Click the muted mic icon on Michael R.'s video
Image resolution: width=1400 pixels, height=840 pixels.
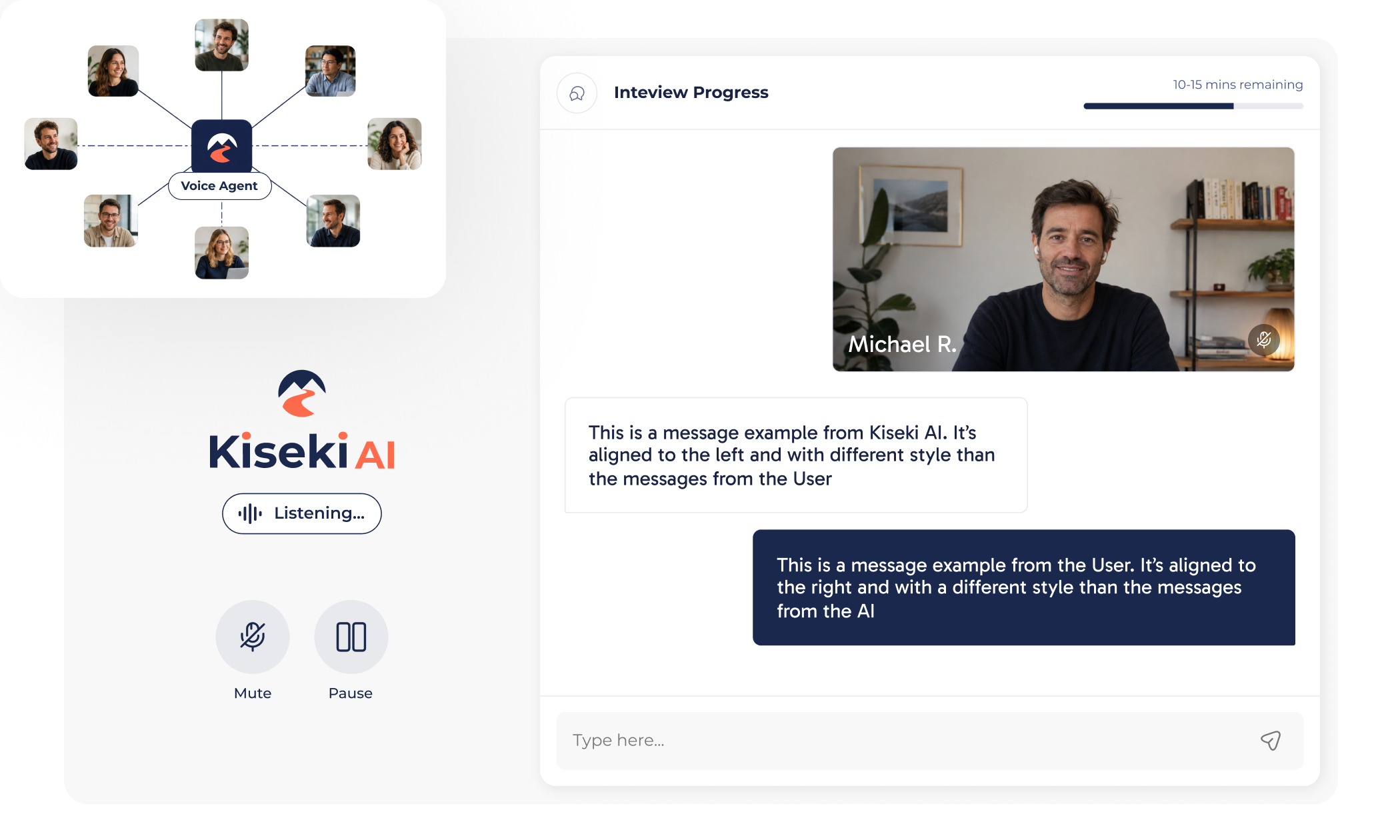[x=1263, y=340]
